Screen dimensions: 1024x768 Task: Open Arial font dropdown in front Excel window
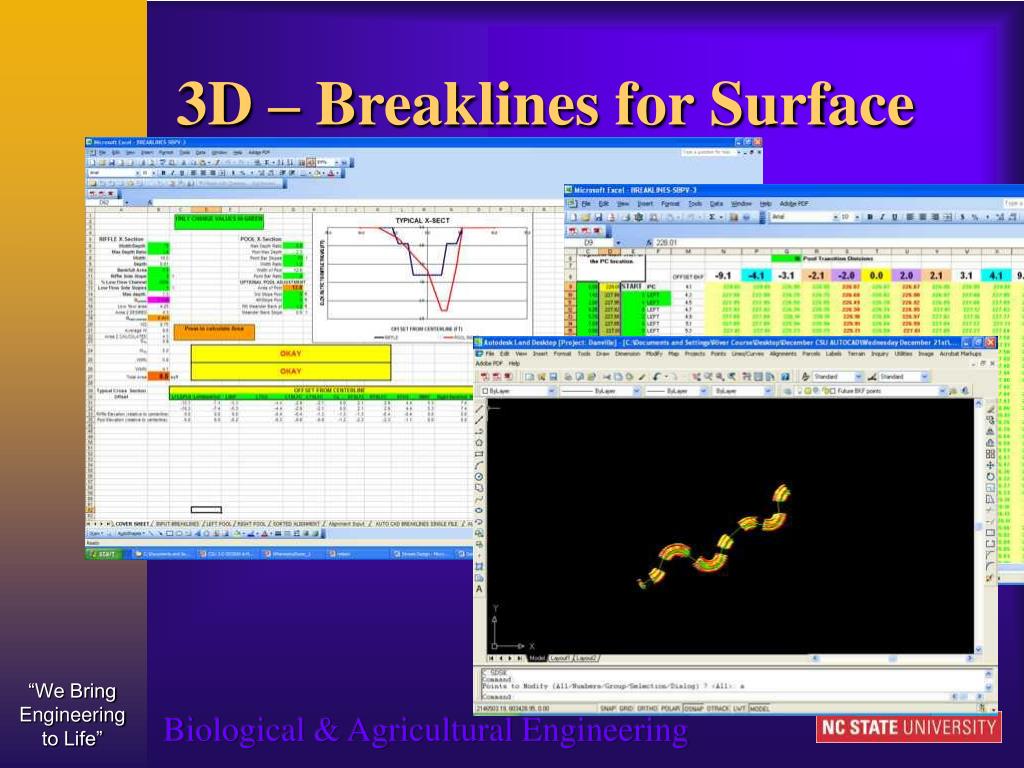[x=836, y=217]
